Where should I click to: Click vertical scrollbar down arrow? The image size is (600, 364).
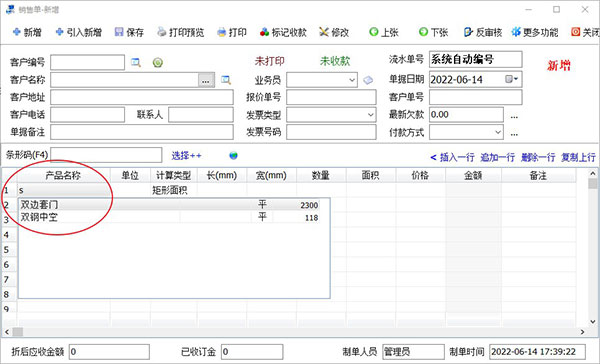[593, 322]
